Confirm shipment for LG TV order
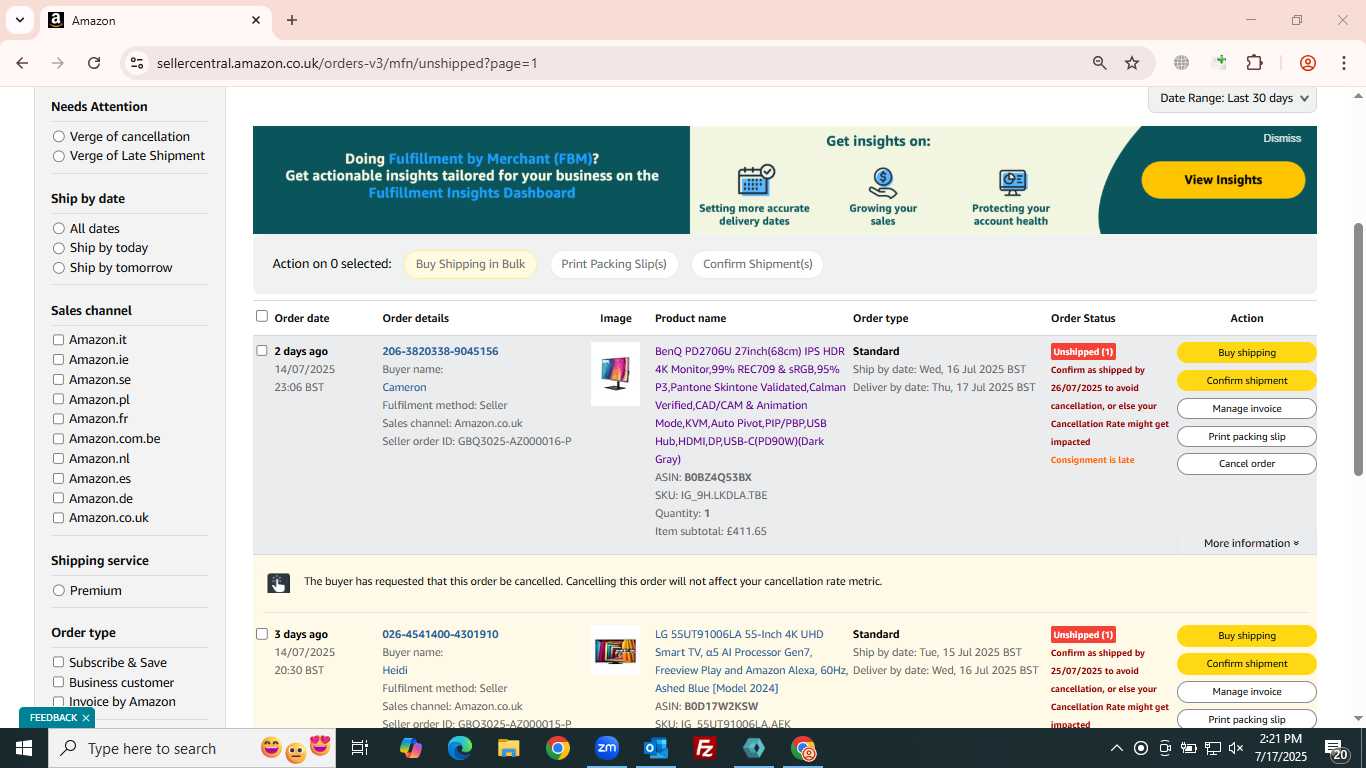 pyautogui.click(x=1247, y=664)
